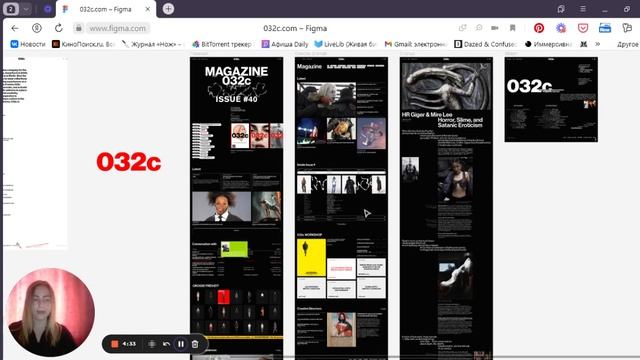Screen dimensions: 640x360
Task: Open the Афиша Daily bookmark
Action: point(285,44)
